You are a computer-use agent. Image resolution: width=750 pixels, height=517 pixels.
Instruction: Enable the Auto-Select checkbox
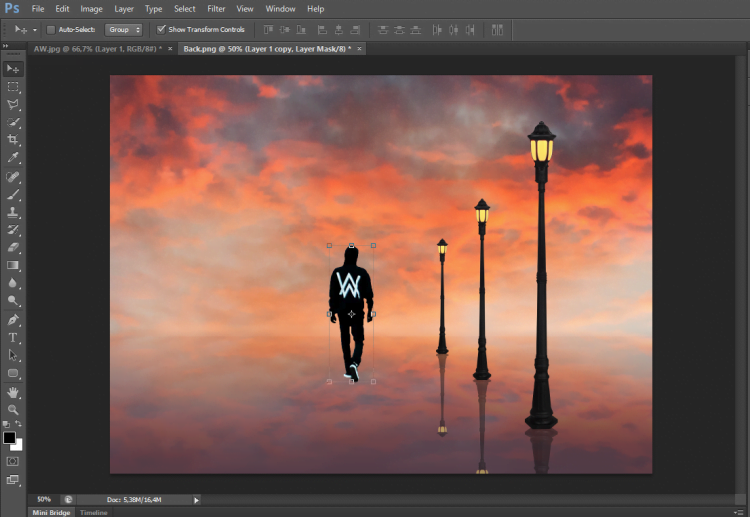[x=52, y=30]
